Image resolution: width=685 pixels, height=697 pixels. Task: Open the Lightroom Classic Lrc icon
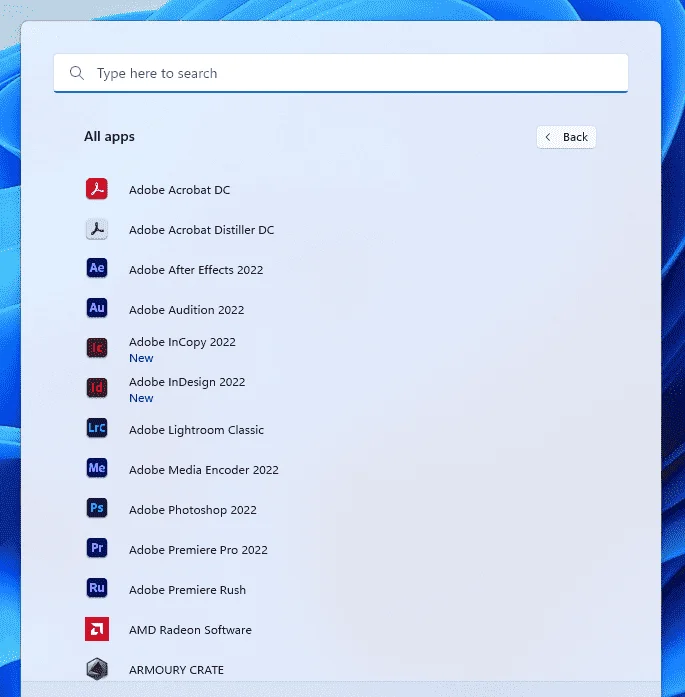[x=97, y=428]
